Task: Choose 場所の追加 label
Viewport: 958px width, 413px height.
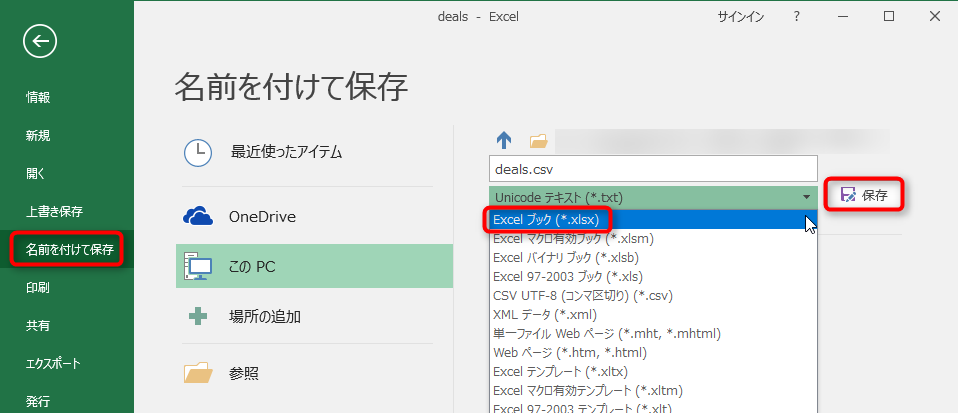Action: tap(265, 316)
